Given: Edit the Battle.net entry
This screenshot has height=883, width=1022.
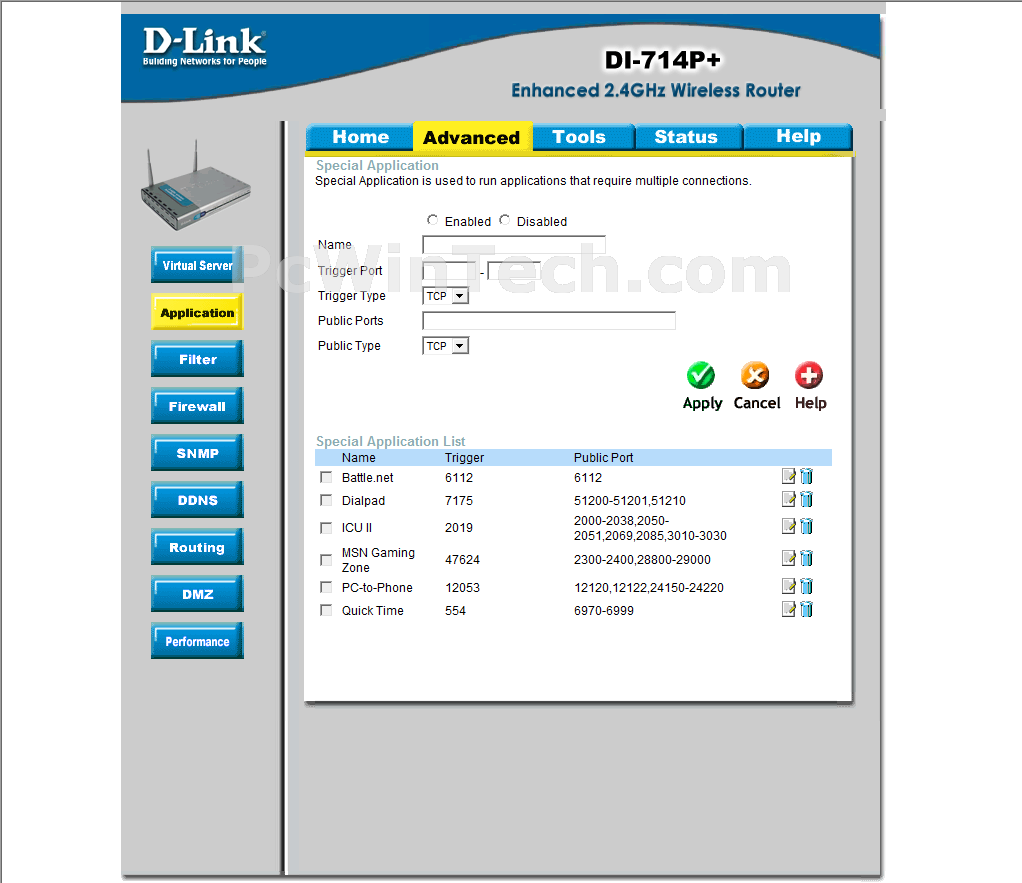Looking at the screenshot, I should [789, 476].
